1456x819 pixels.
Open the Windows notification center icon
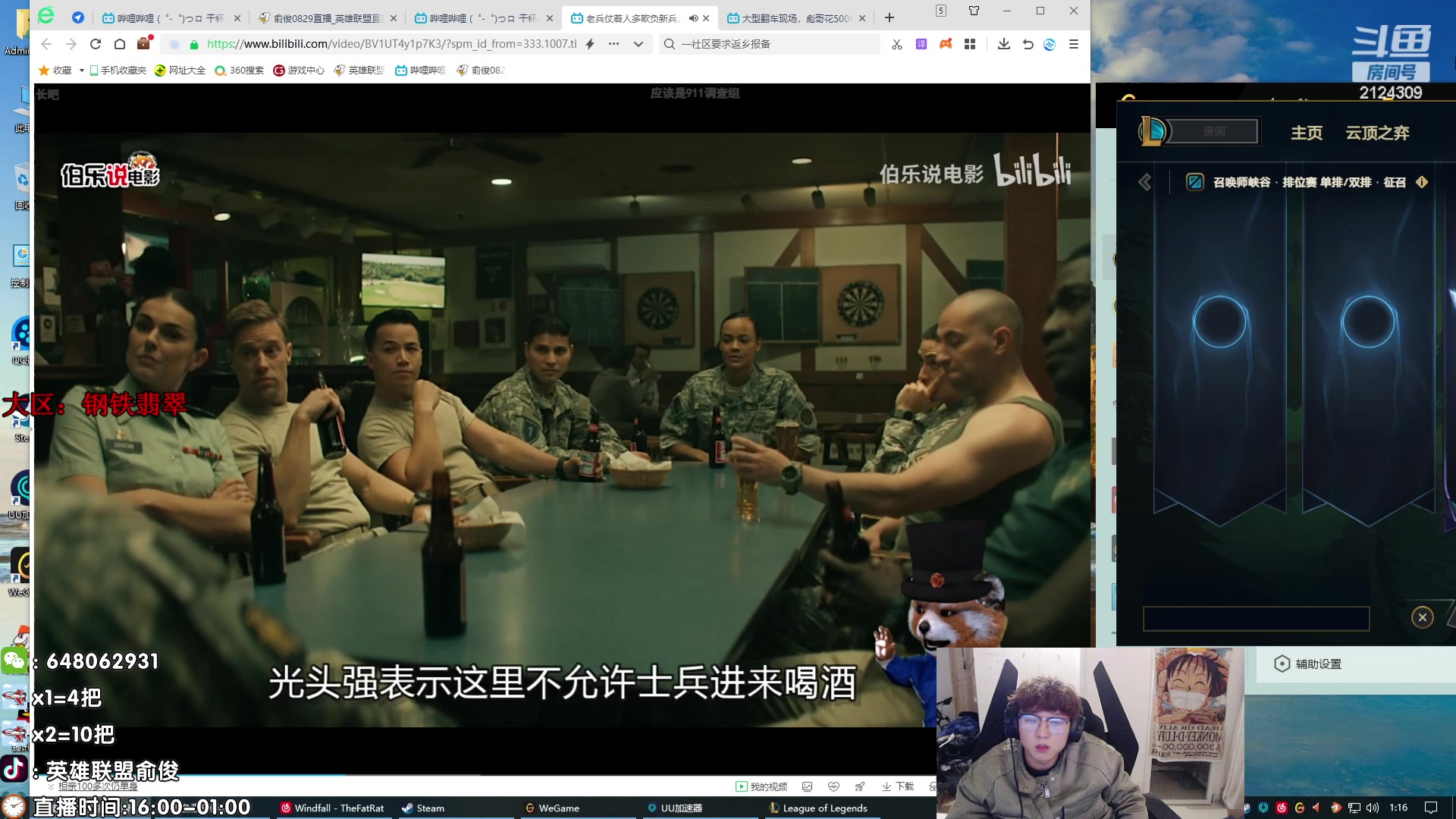click(1431, 808)
